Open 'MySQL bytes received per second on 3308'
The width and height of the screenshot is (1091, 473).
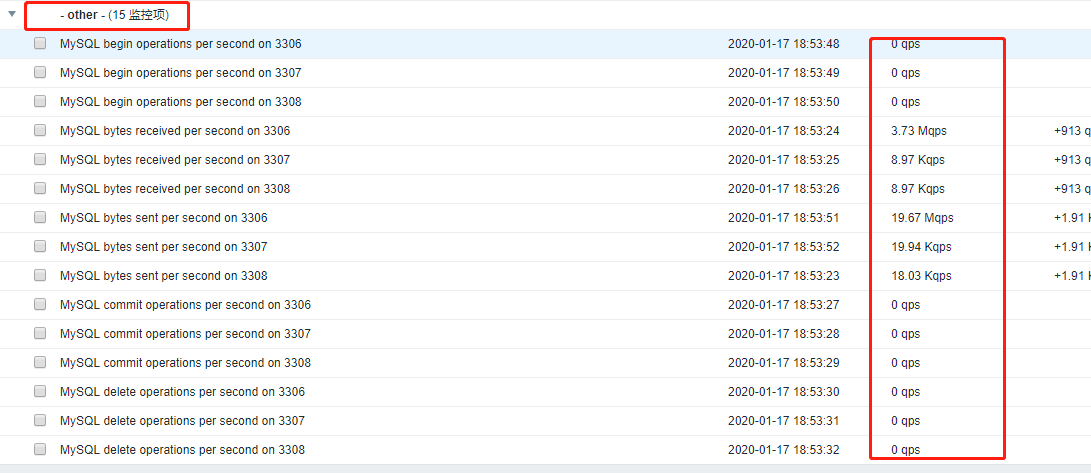coord(175,189)
